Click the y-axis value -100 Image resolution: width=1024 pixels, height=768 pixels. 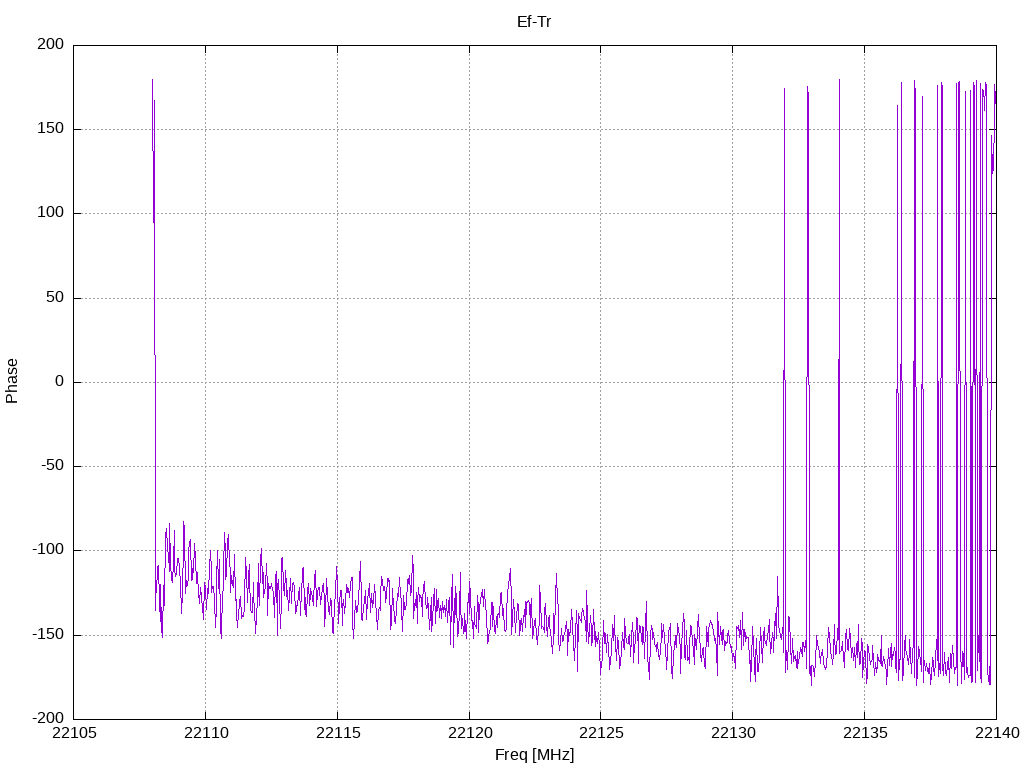click(48, 550)
